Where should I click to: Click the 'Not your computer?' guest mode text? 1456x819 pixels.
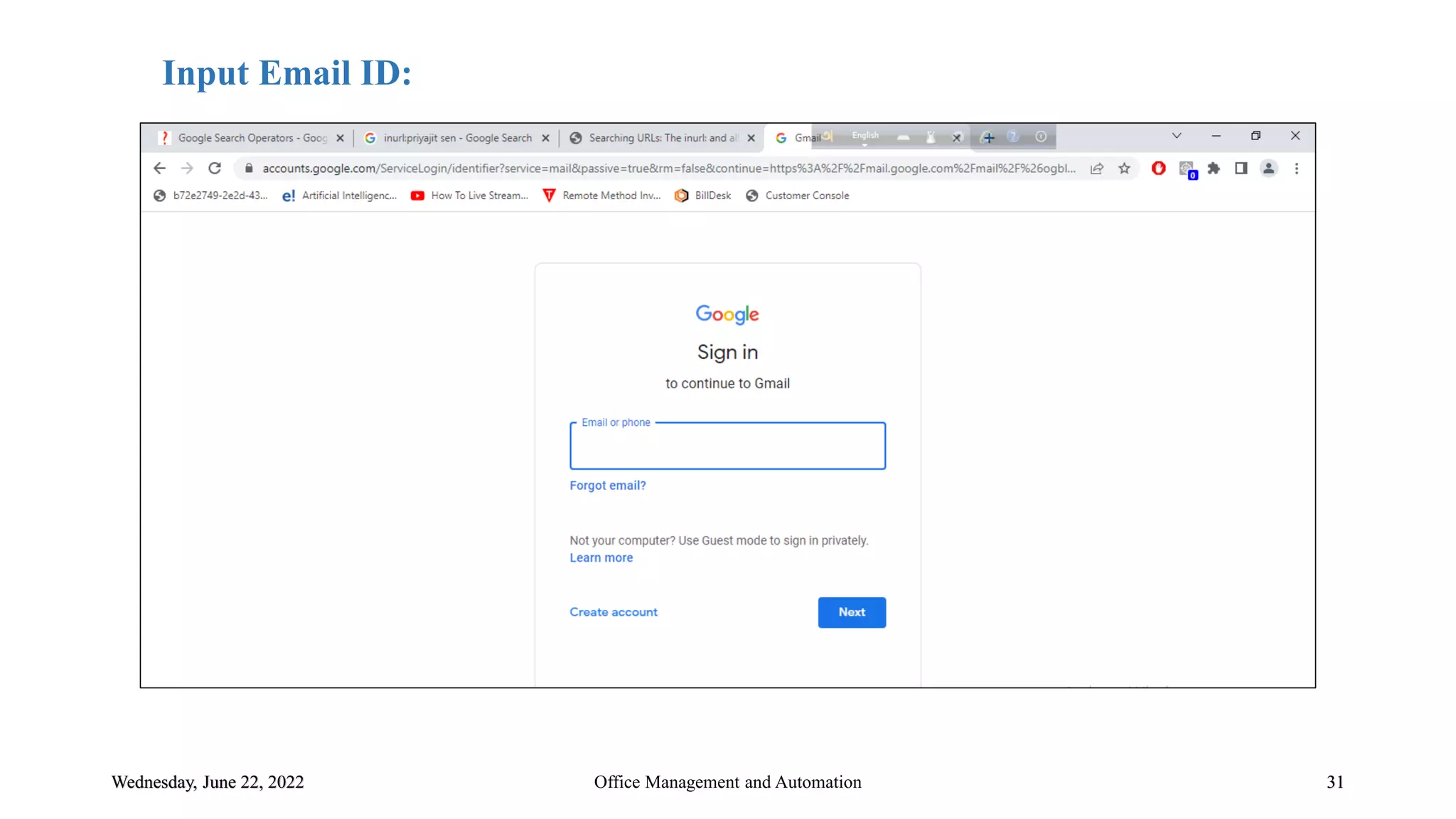coord(719,541)
